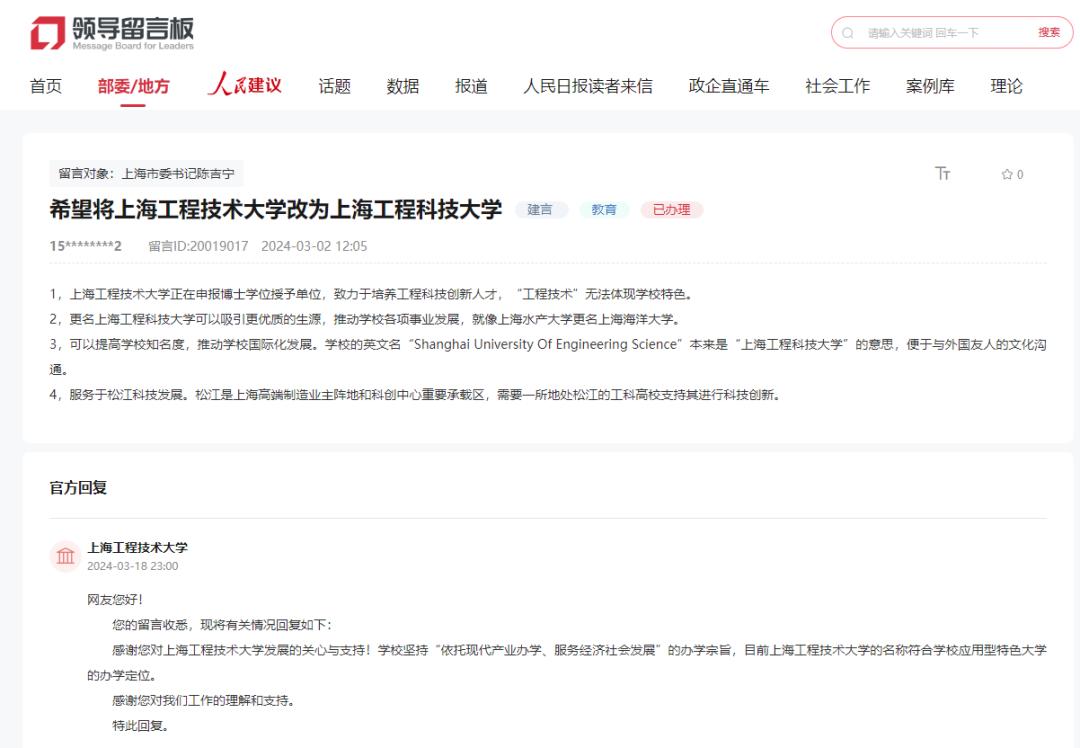Open the 社会工作 menu item
1080x748 pixels.
coord(837,86)
